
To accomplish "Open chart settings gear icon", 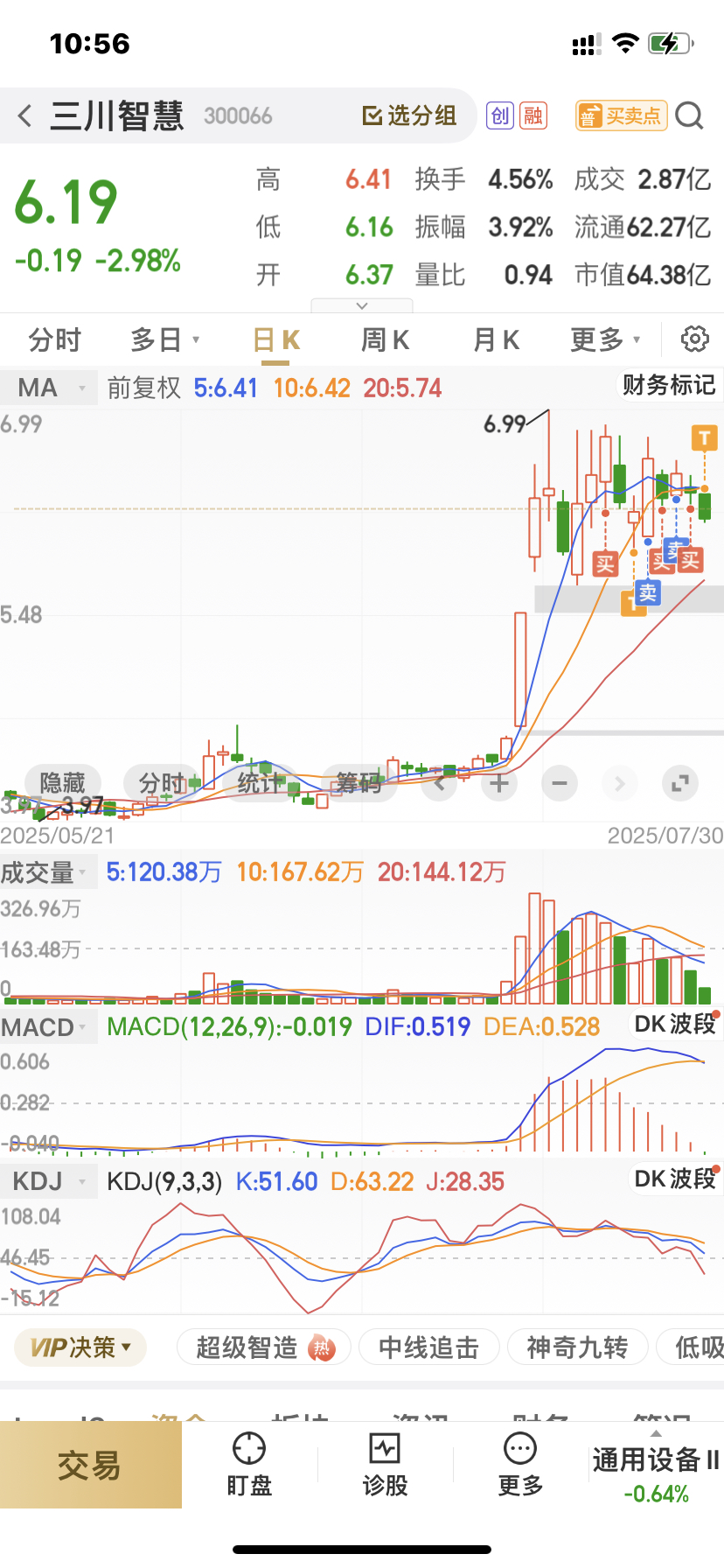I will pyautogui.click(x=694, y=339).
